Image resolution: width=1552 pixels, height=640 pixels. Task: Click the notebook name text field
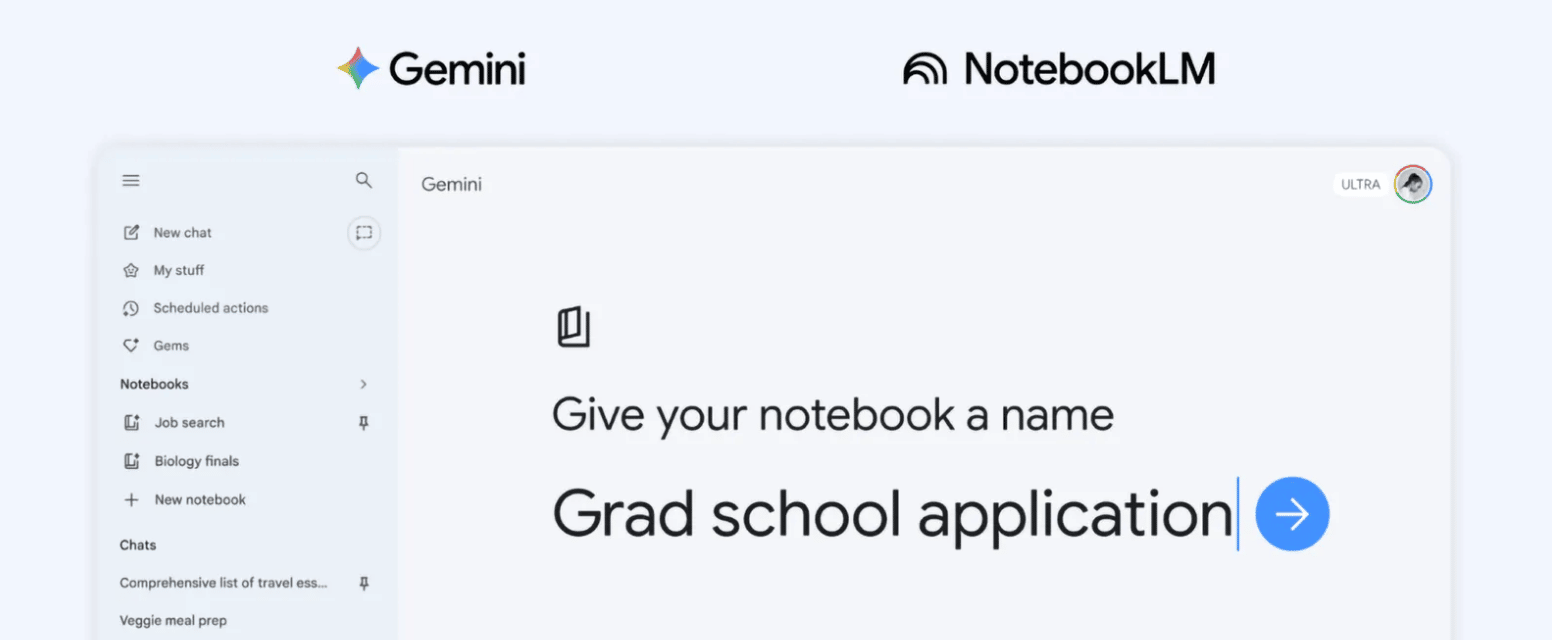[x=892, y=514]
